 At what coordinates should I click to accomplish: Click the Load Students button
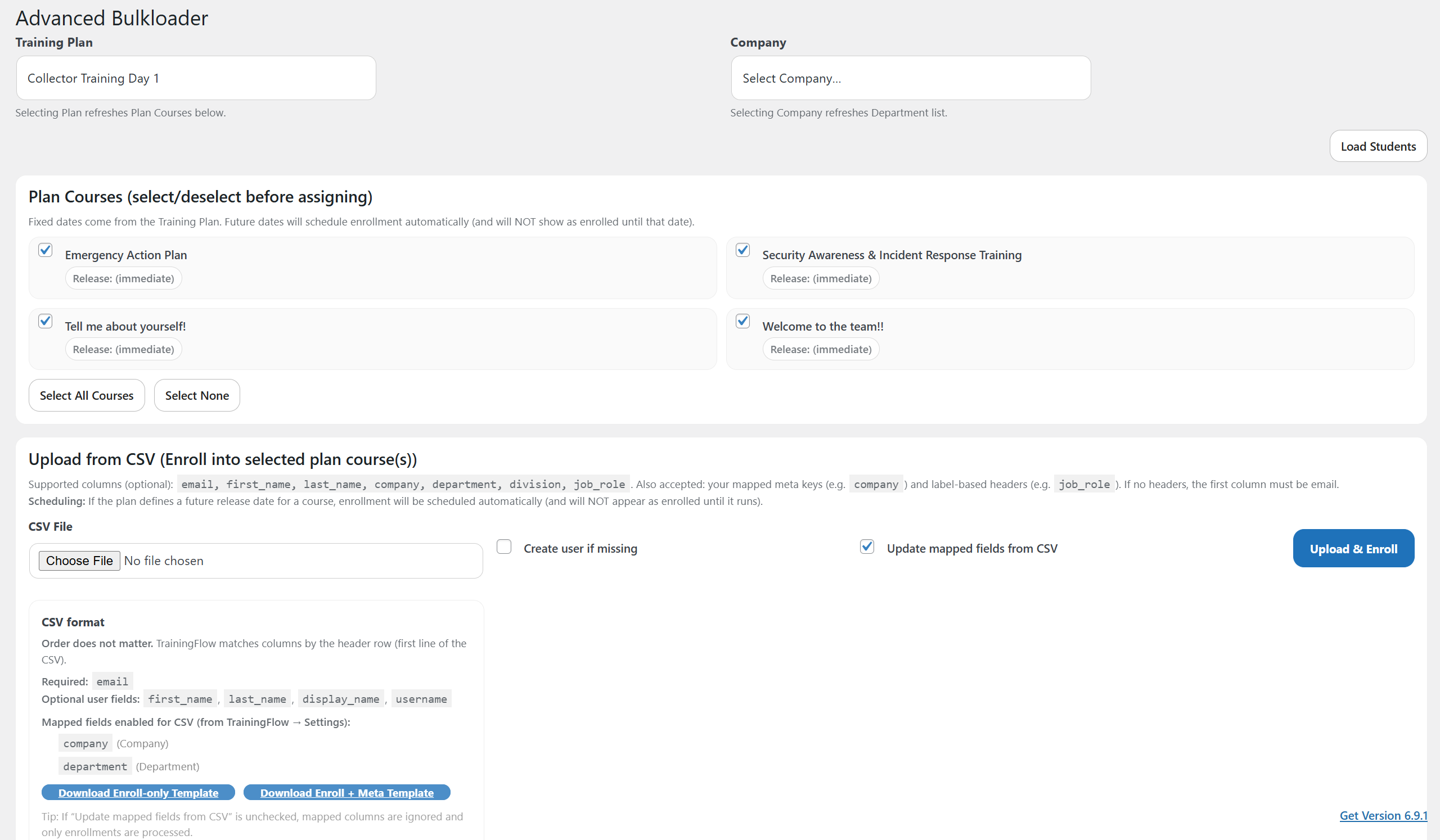[x=1378, y=146]
